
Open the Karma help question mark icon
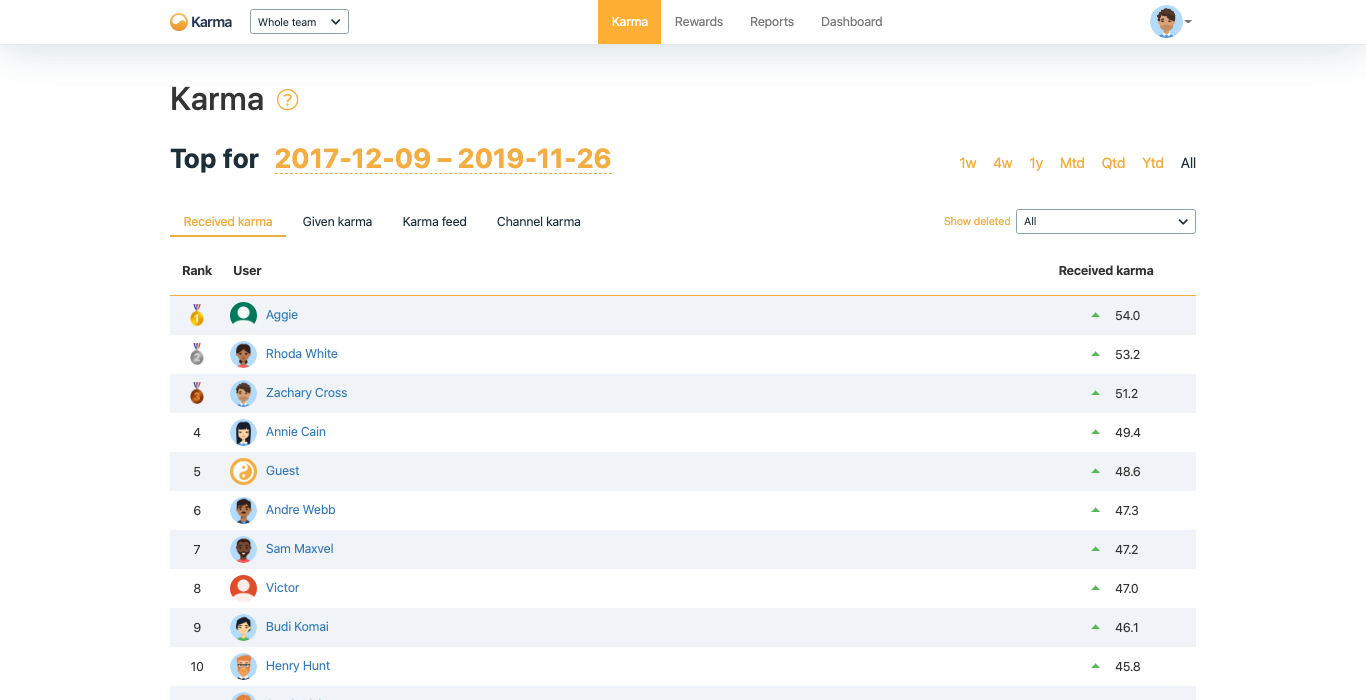[288, 100]
